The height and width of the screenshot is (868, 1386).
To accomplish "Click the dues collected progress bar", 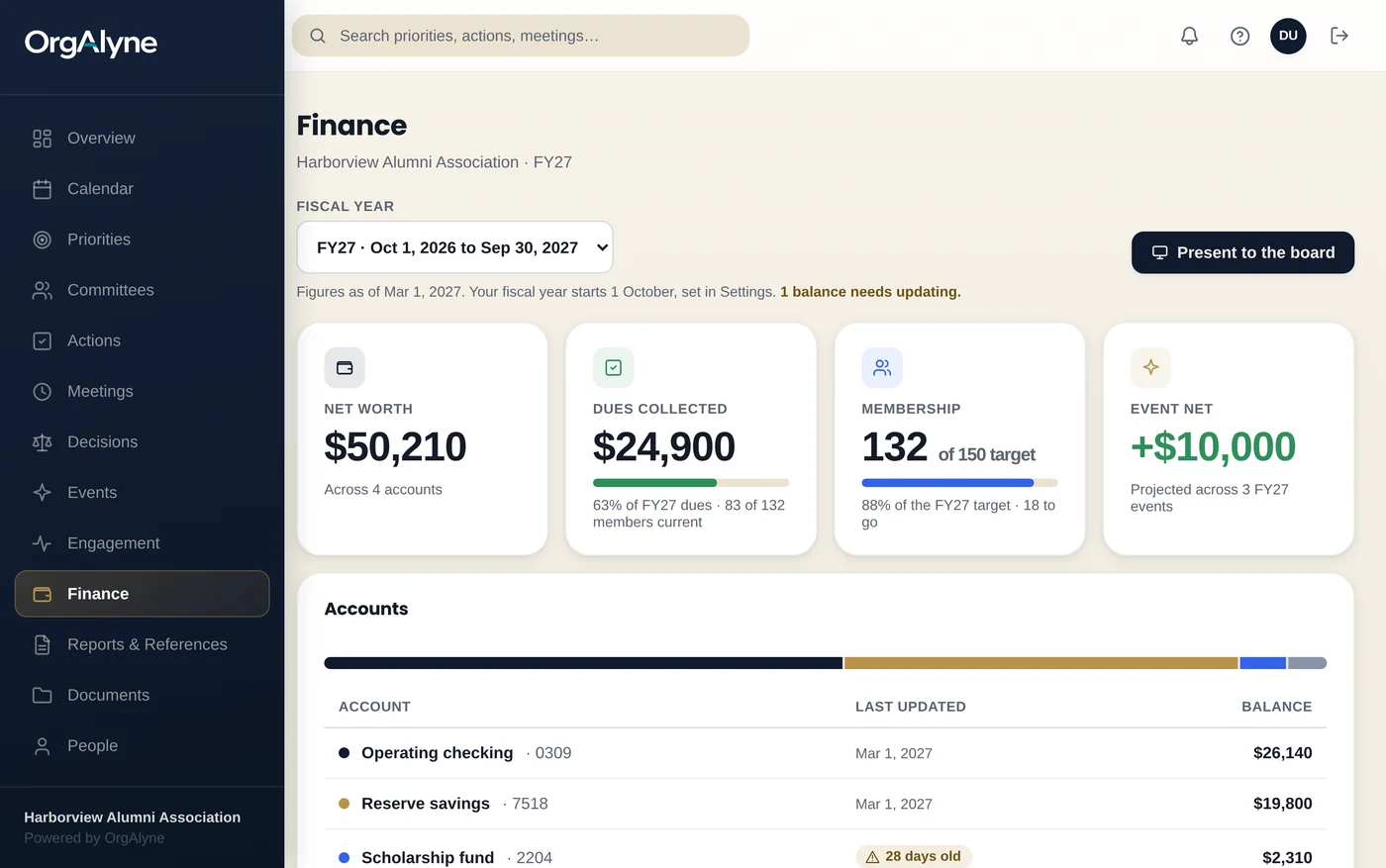I will click(691, 483).
